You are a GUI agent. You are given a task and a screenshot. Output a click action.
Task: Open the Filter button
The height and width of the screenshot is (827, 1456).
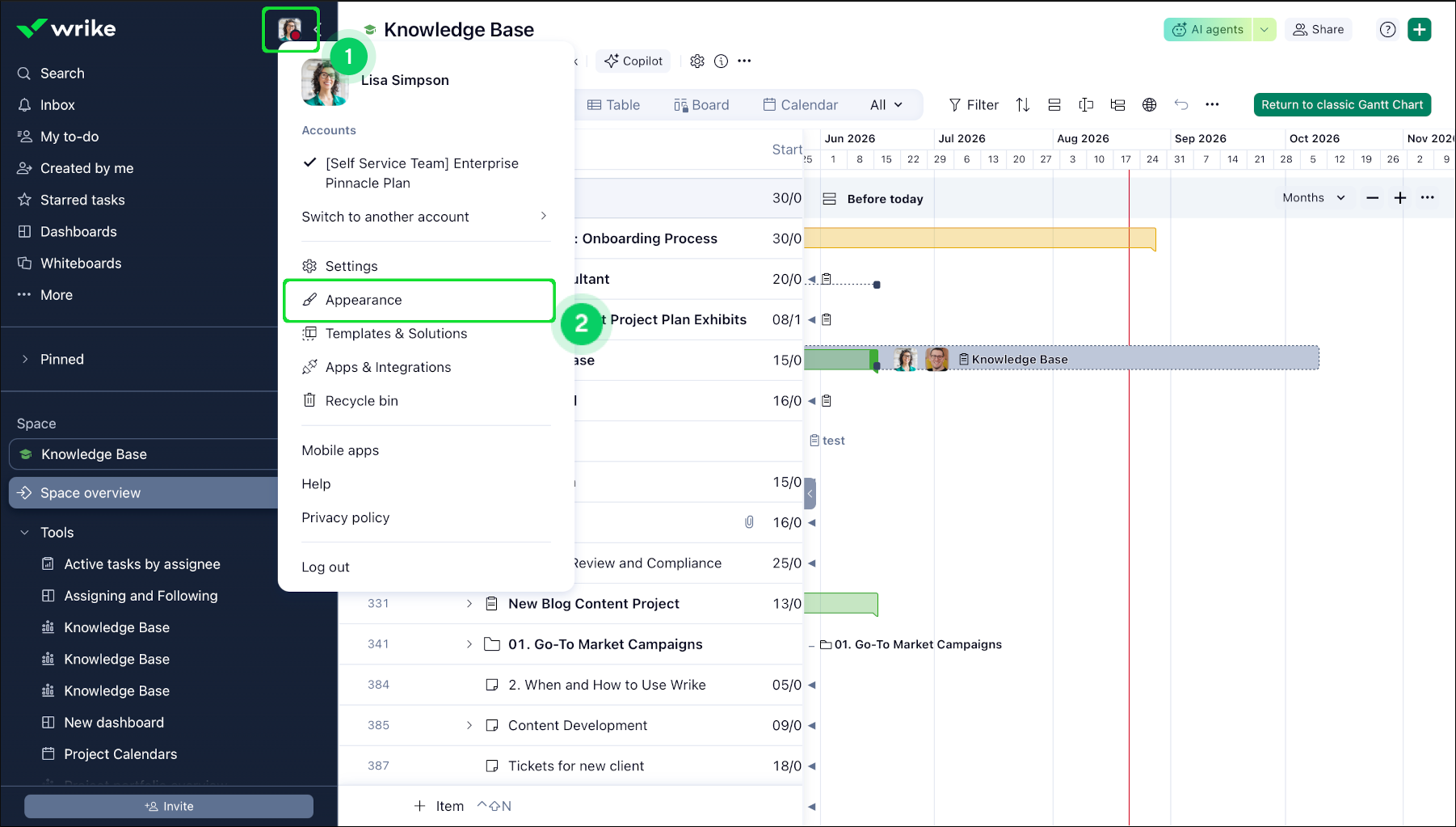pyautogui.click(x=974, y=105)
